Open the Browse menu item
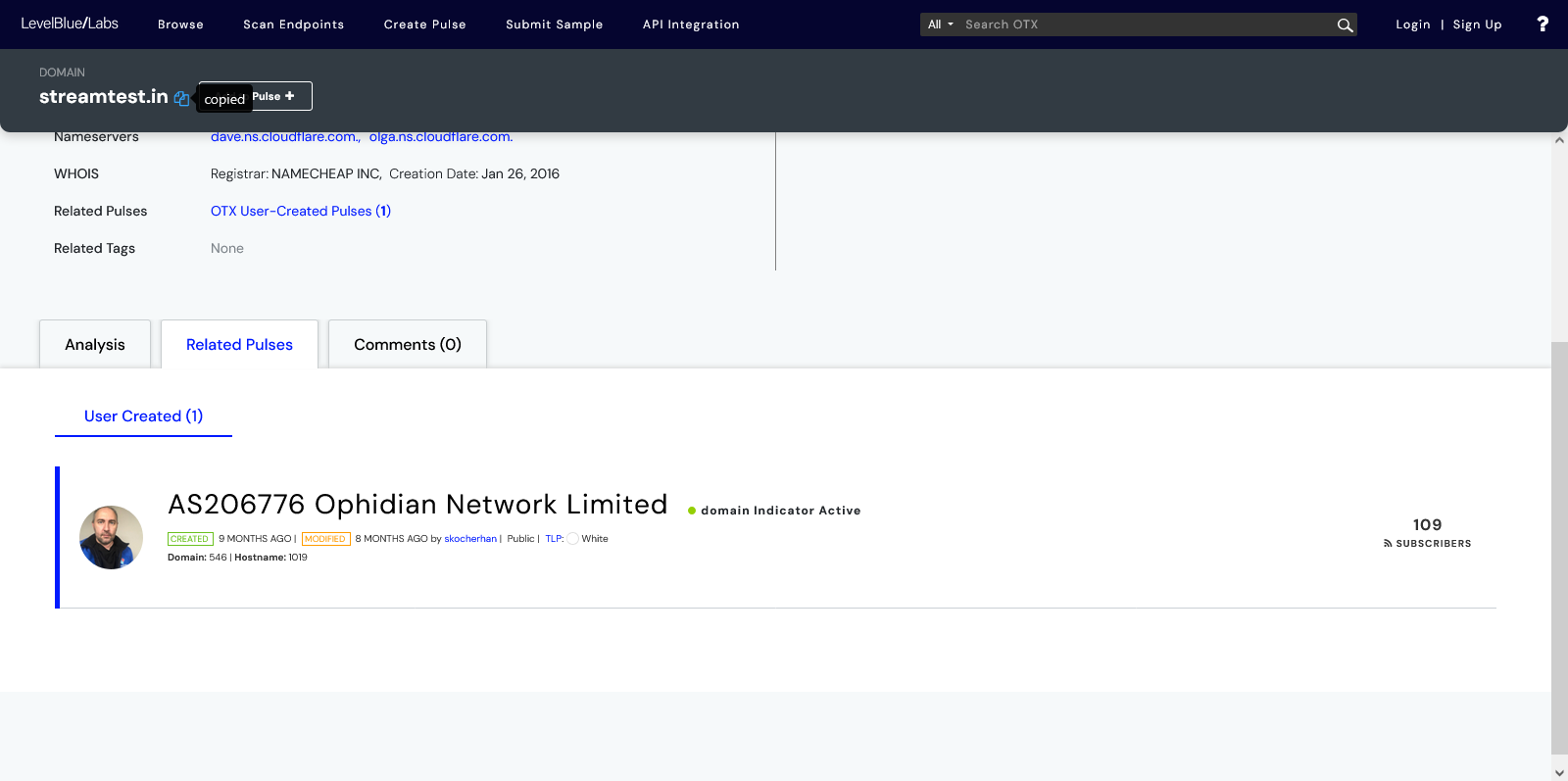 180,24
